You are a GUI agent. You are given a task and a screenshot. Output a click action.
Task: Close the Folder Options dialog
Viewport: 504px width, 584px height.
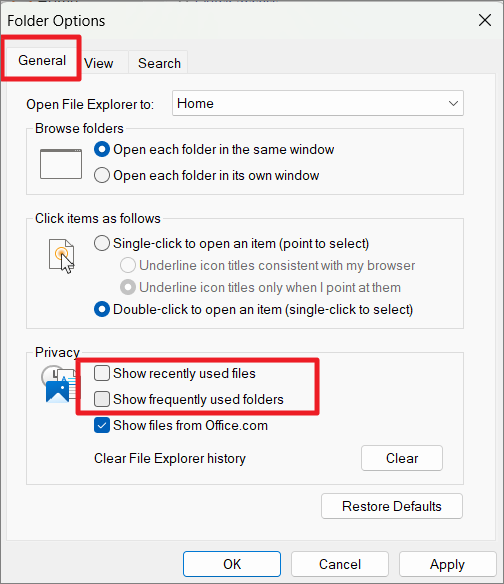(485, 20)
